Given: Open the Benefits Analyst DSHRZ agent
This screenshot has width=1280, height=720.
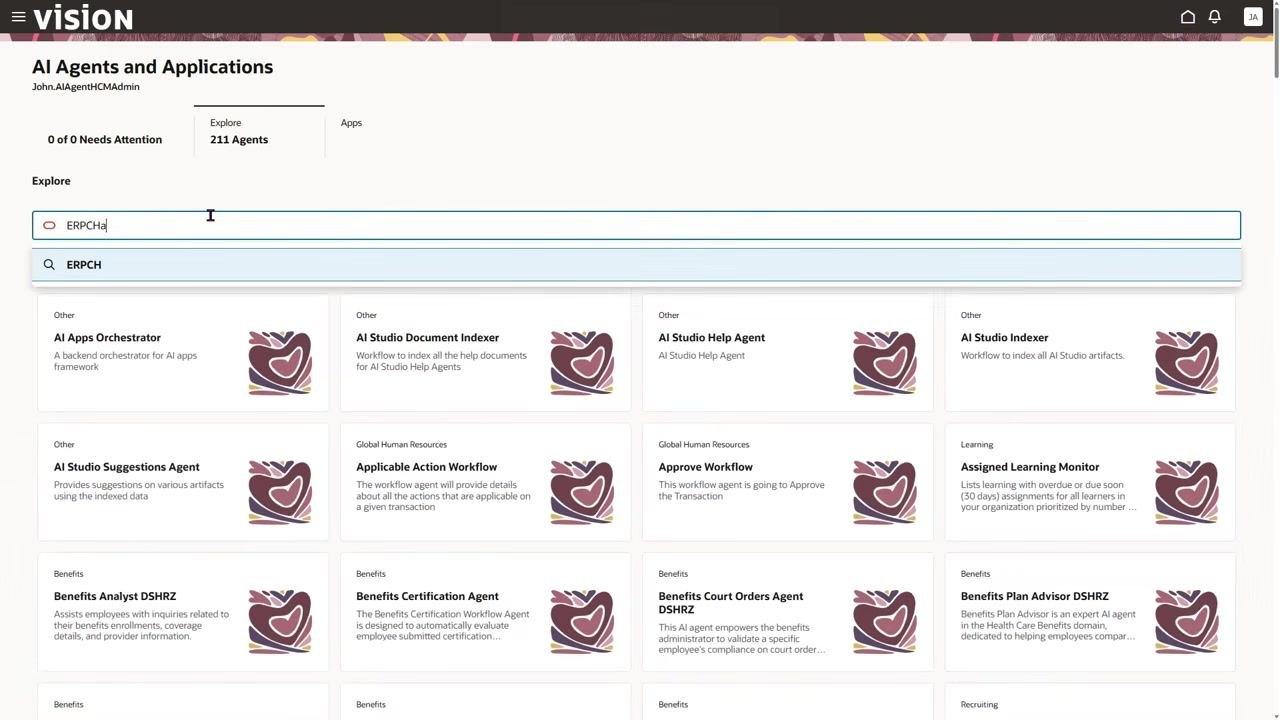Looking at the screenshot, I should coord(115,597).
